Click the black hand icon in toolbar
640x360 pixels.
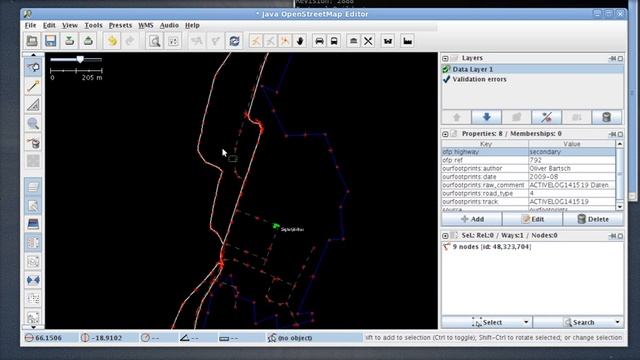coord(300,41)
